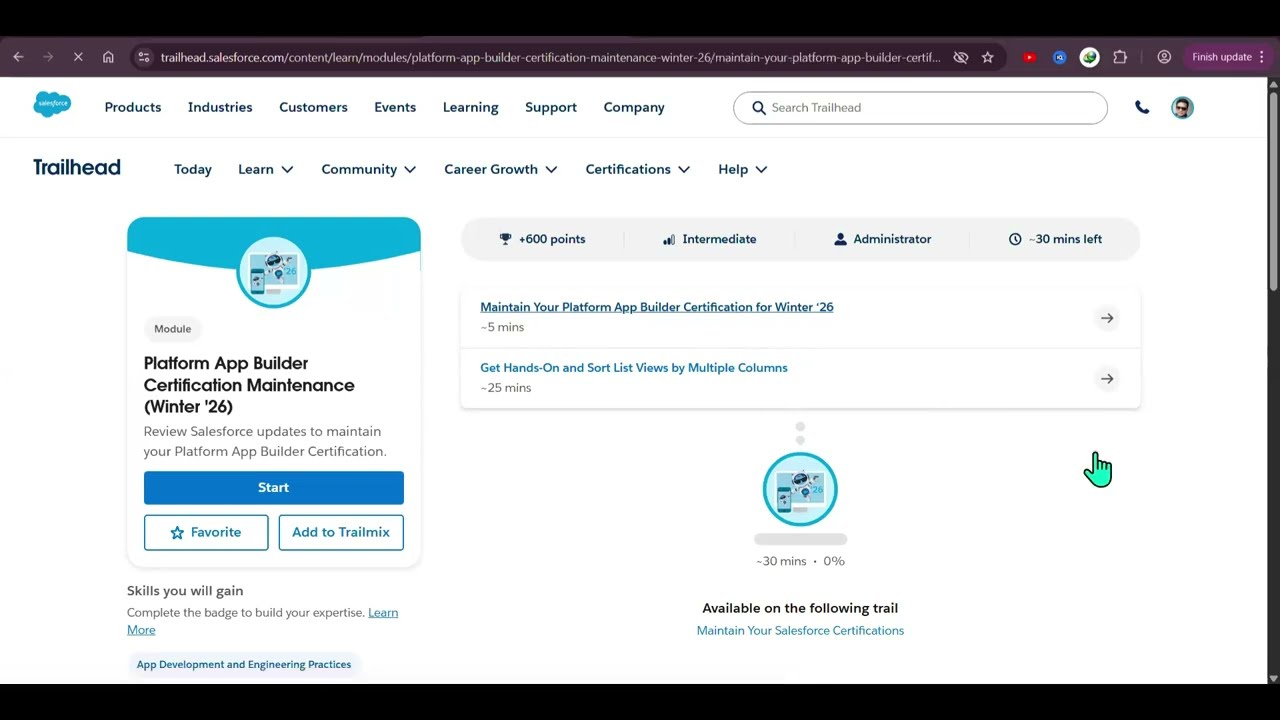Click the Trailhead logo
The width and height of the screenshot is (1280, 720).
pos(77,167)
